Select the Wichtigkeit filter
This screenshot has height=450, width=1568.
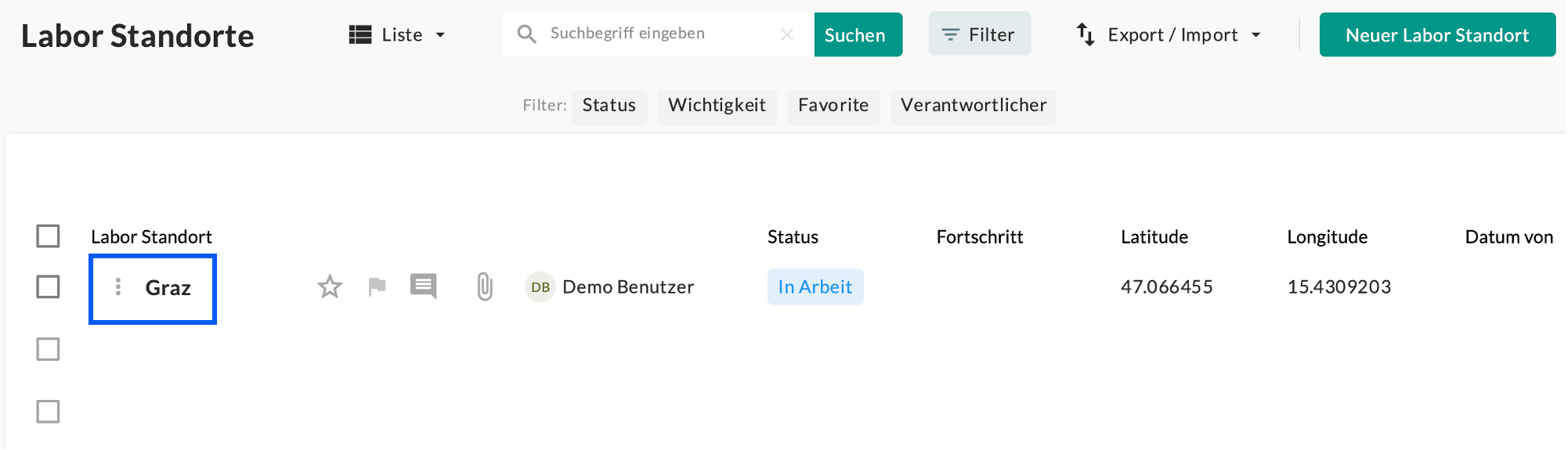tap(717, 106)
